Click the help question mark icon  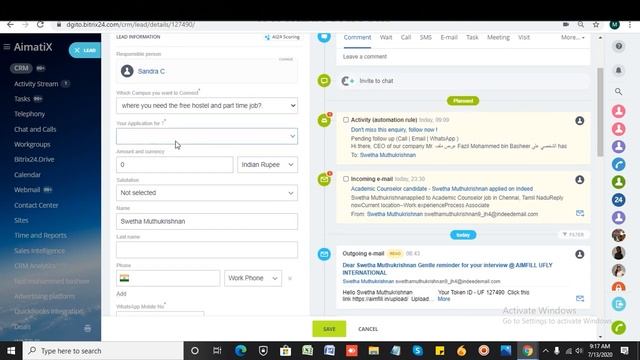point(619,46)
